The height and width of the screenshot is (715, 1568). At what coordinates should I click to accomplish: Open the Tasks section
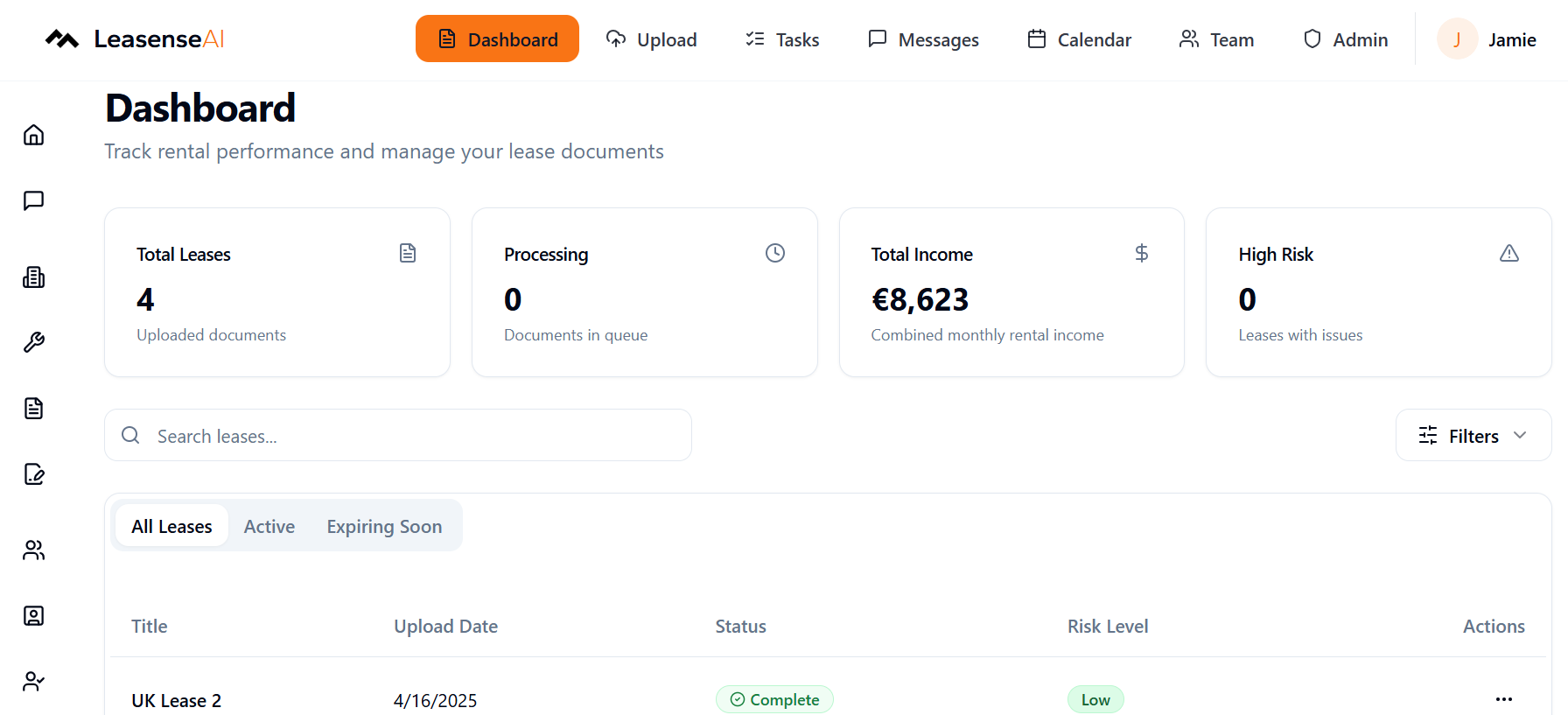click(782, 39)
